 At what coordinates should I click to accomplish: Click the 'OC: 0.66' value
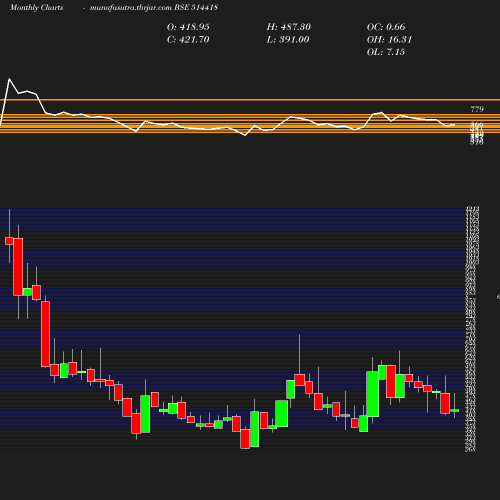[x=386, y=27]
